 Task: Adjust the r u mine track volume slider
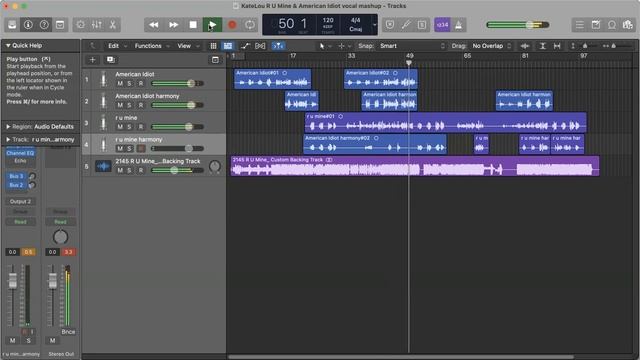pyautogui.click(x=177, y=127)
